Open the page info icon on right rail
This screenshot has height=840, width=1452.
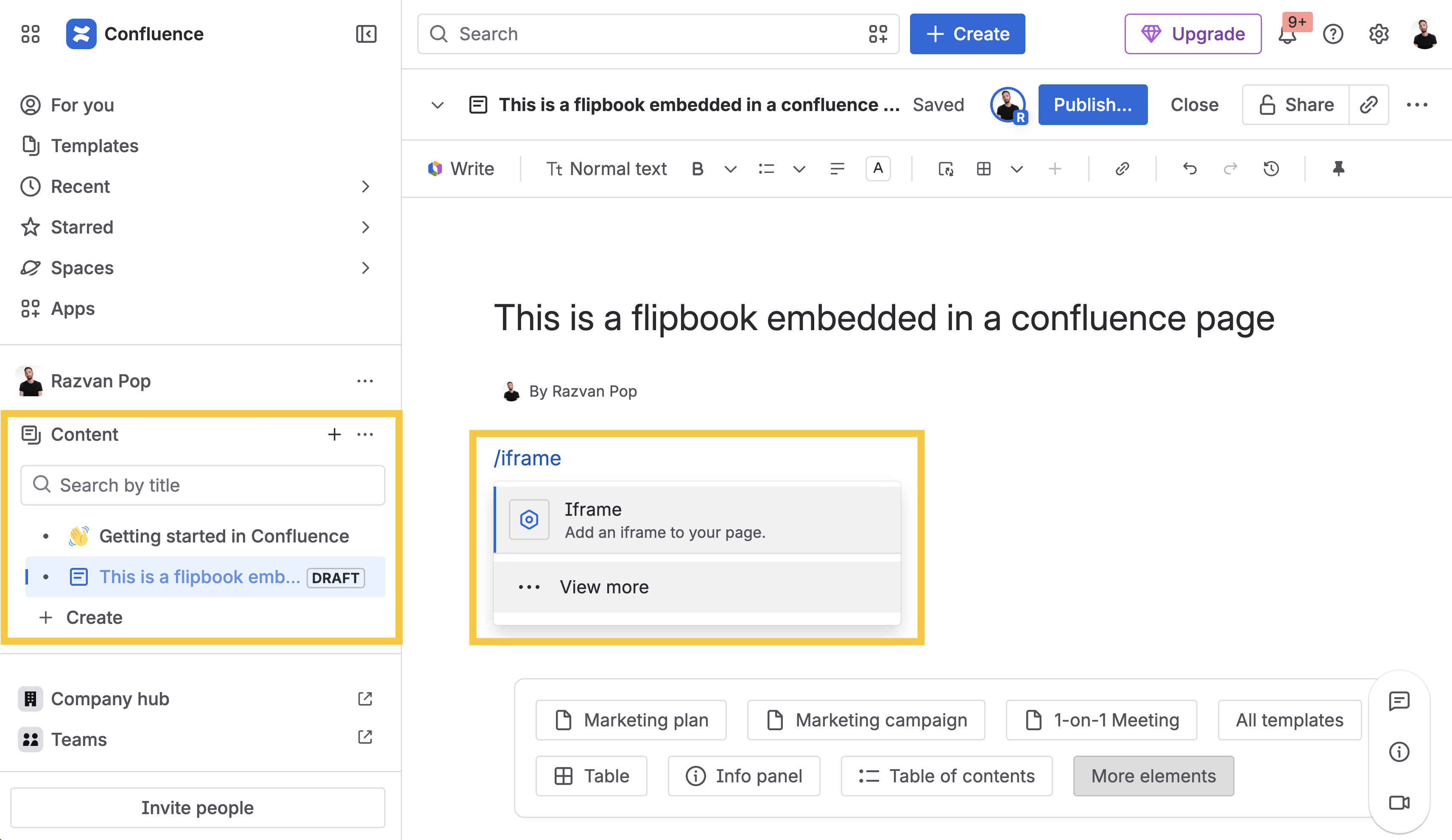1399,752
